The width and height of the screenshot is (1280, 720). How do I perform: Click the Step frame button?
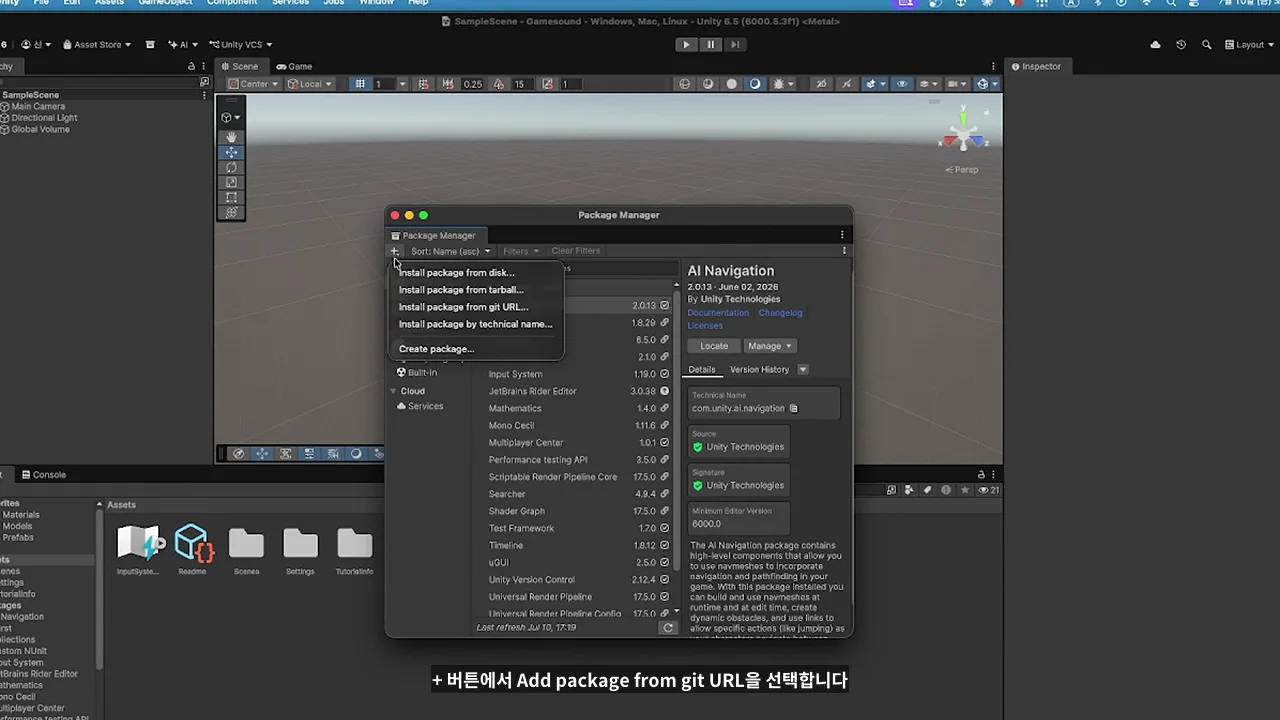click(x=735, y=44)
